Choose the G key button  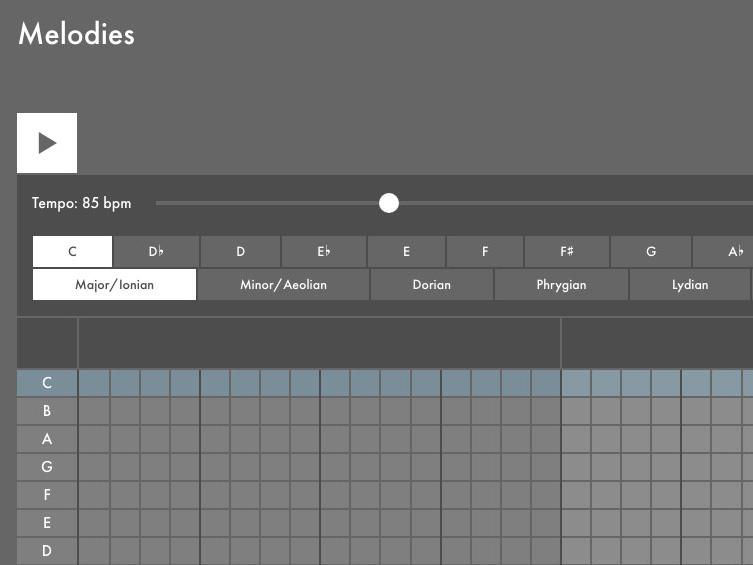[x=651, y=252]
